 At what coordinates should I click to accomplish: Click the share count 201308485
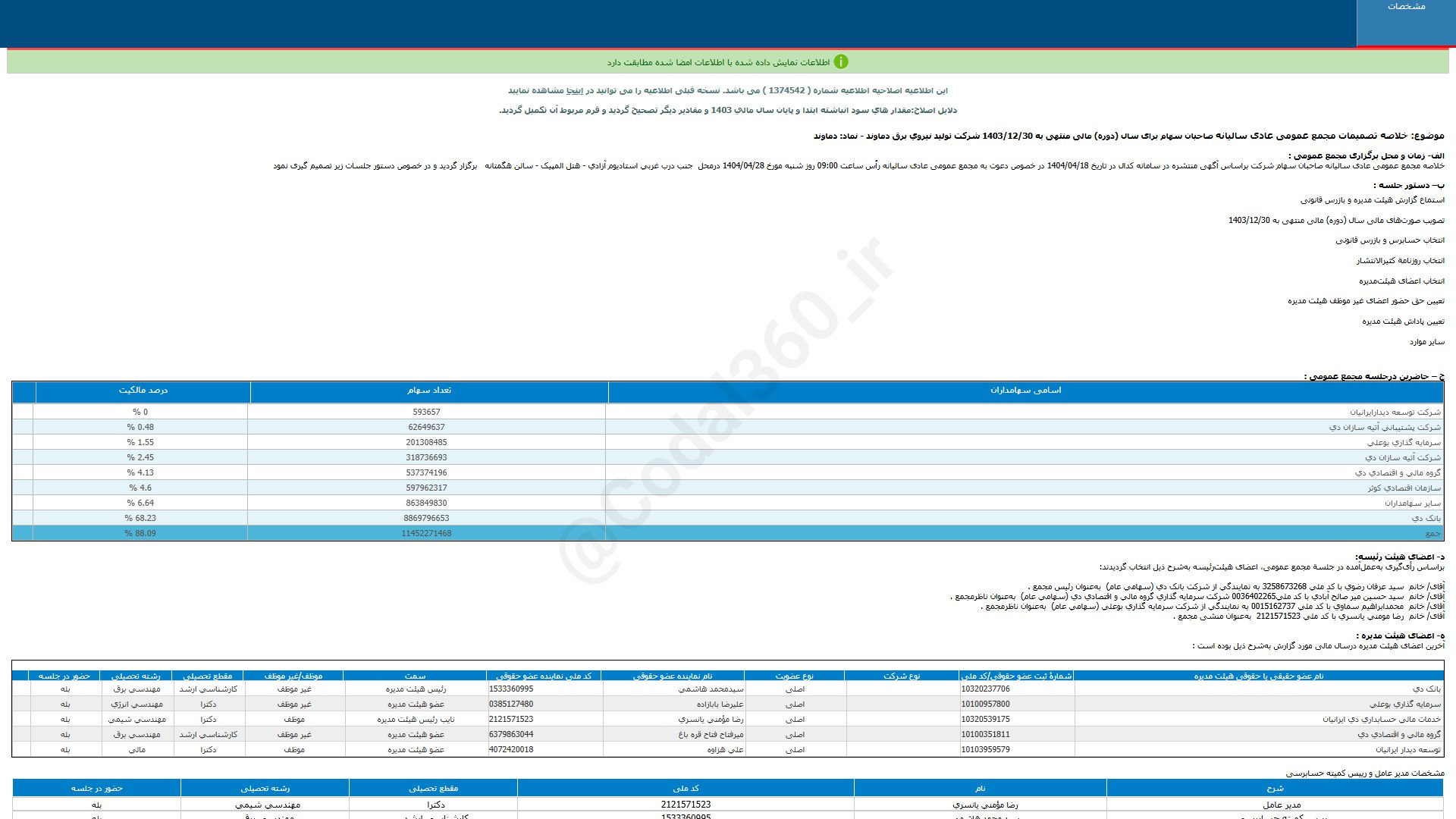coord(426,442)
